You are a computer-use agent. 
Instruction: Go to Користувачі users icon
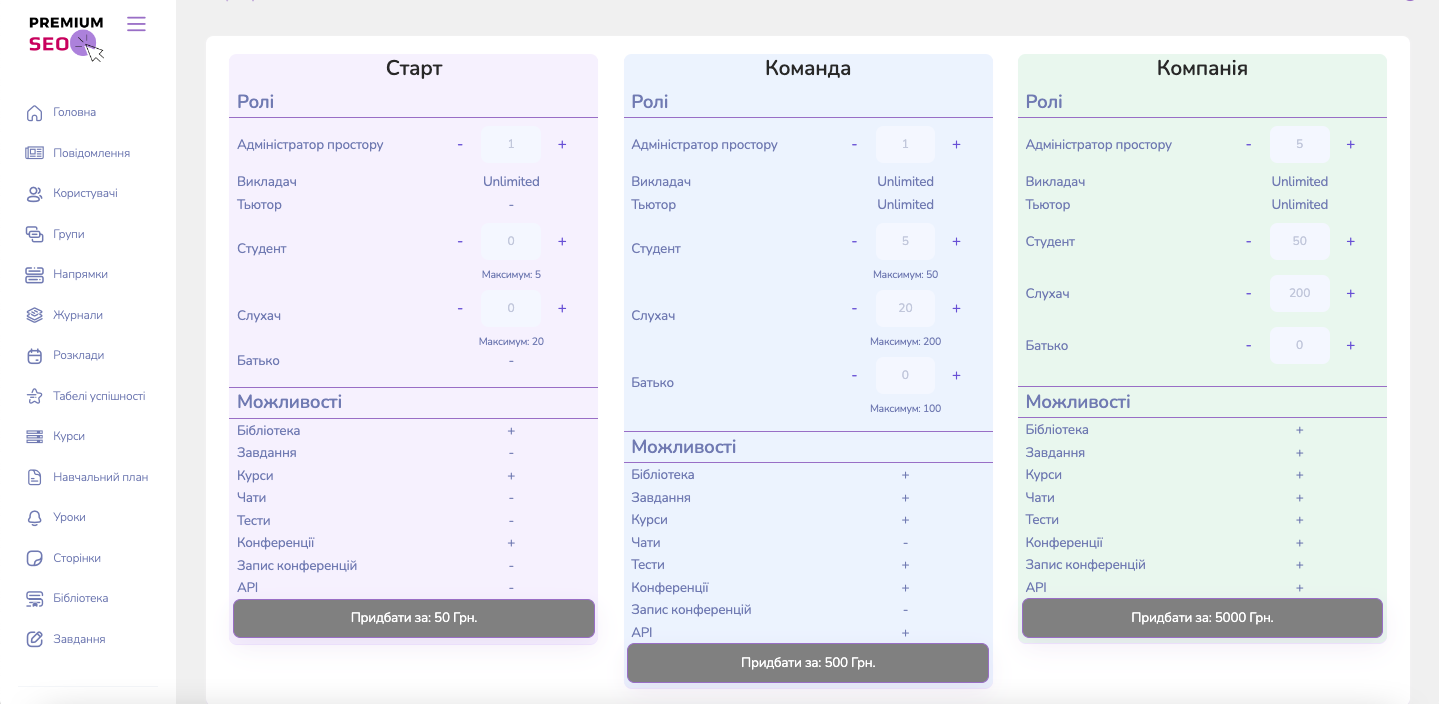click(35, 194)
